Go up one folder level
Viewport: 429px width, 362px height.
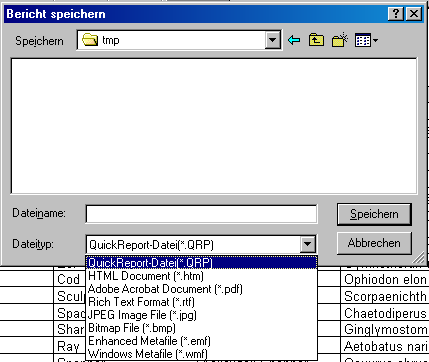pyautogui.click(x=316, y=40)
